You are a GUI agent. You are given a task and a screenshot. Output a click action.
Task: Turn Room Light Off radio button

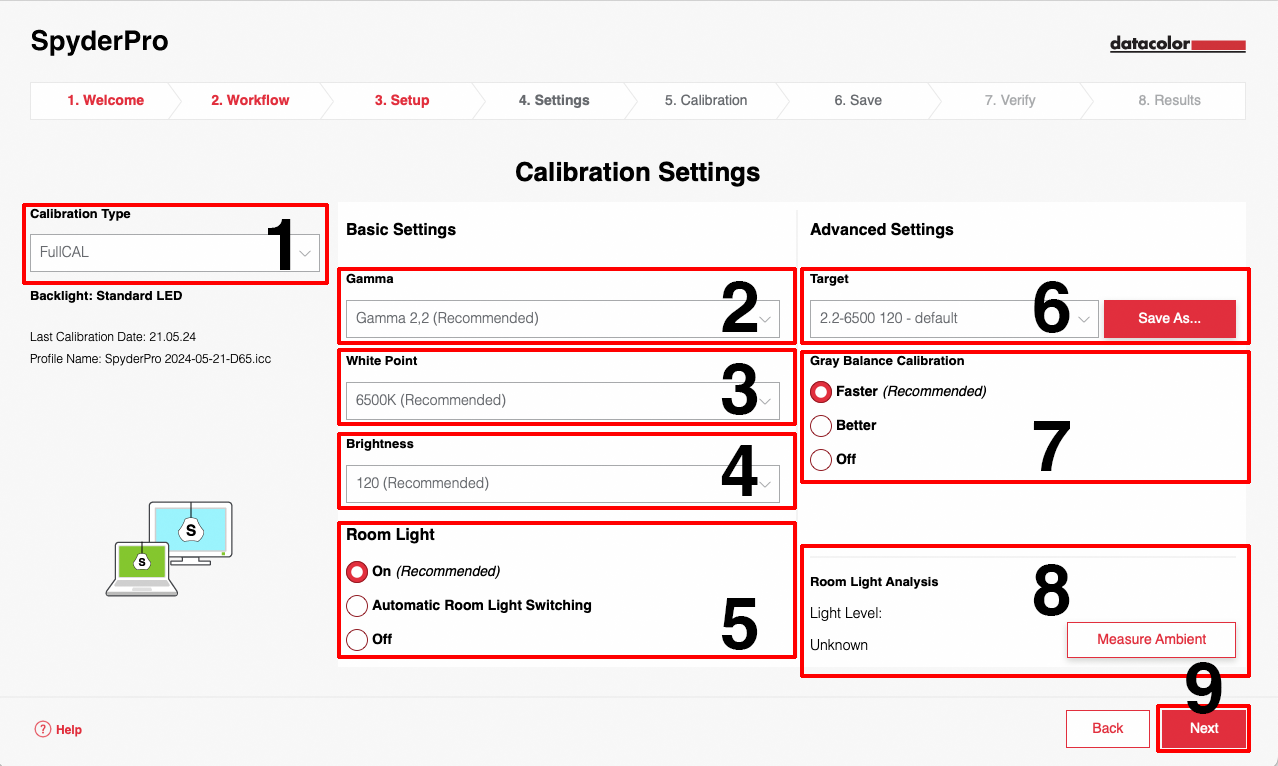point(357,640)
